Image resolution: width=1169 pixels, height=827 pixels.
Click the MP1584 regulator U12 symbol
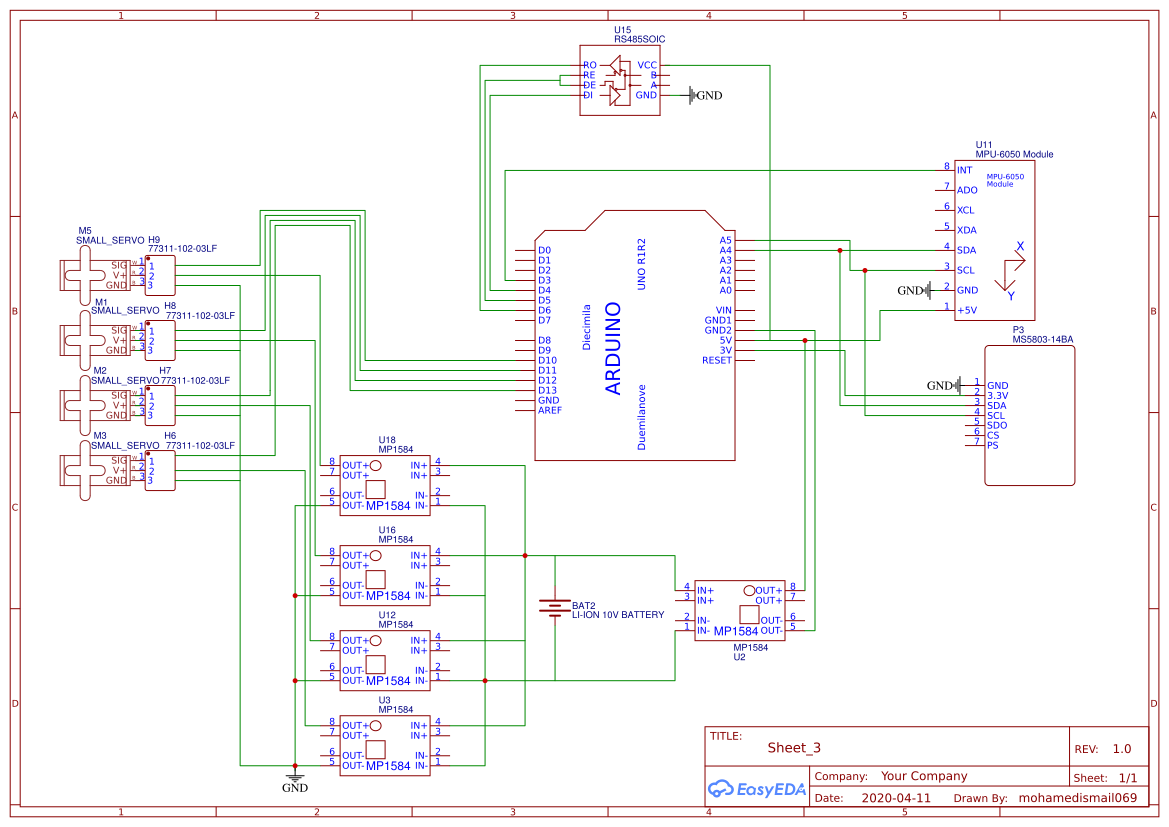(x=385, y=660)
